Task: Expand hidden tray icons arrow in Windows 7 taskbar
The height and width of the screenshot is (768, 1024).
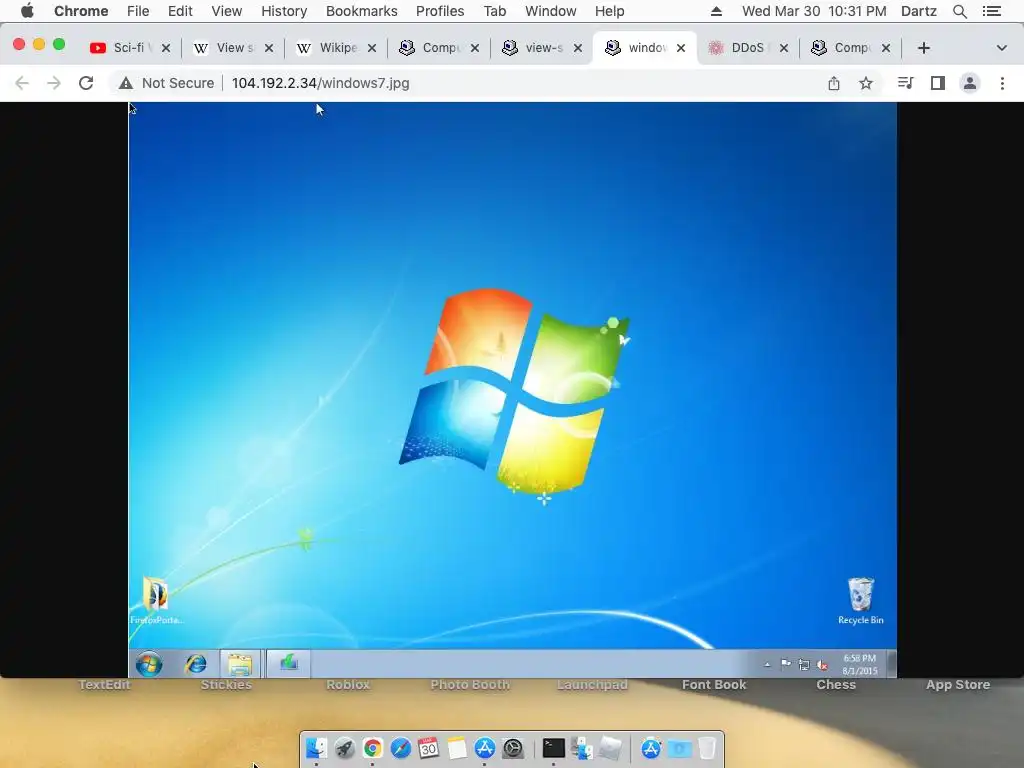Action: pos(767,665)
